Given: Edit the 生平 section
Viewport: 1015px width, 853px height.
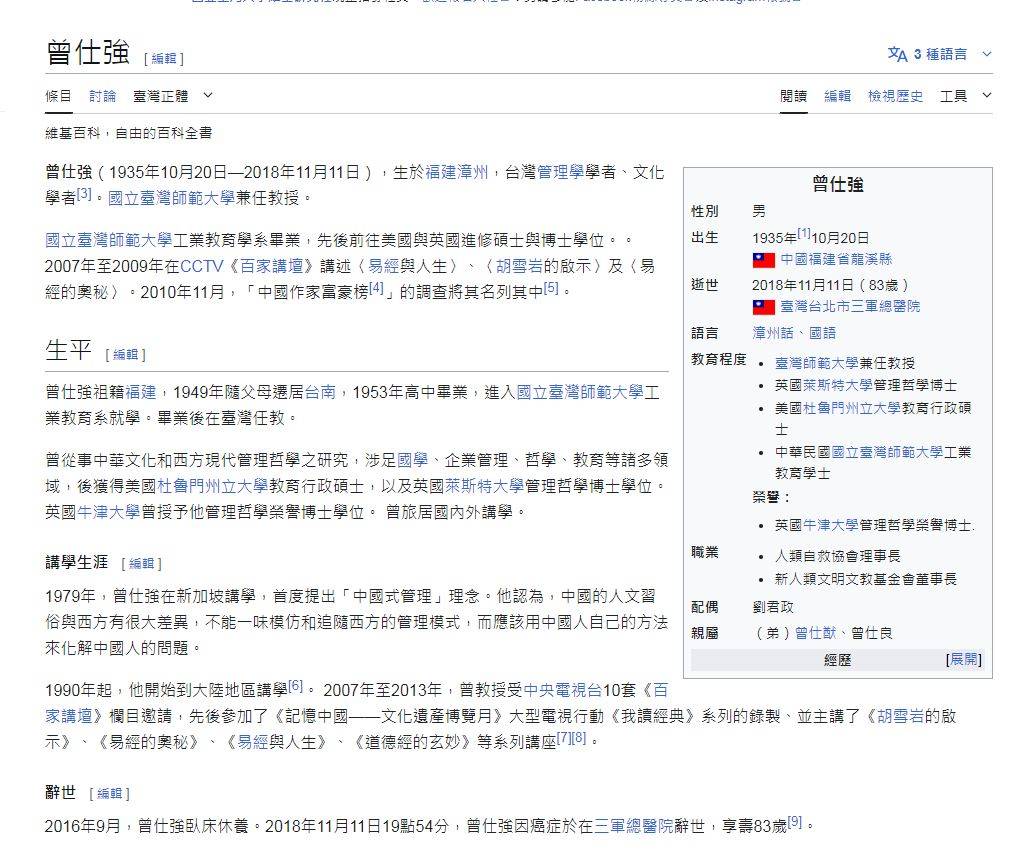Looking at the screenshot, I should tap(128, 354).
